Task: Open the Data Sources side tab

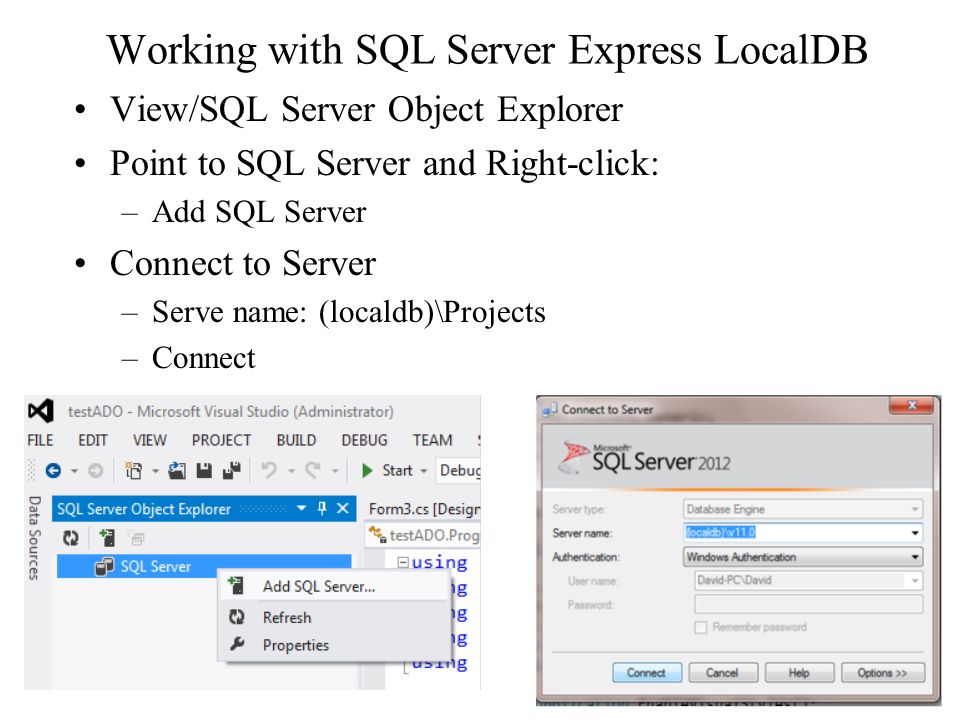Action: (34, 538)
